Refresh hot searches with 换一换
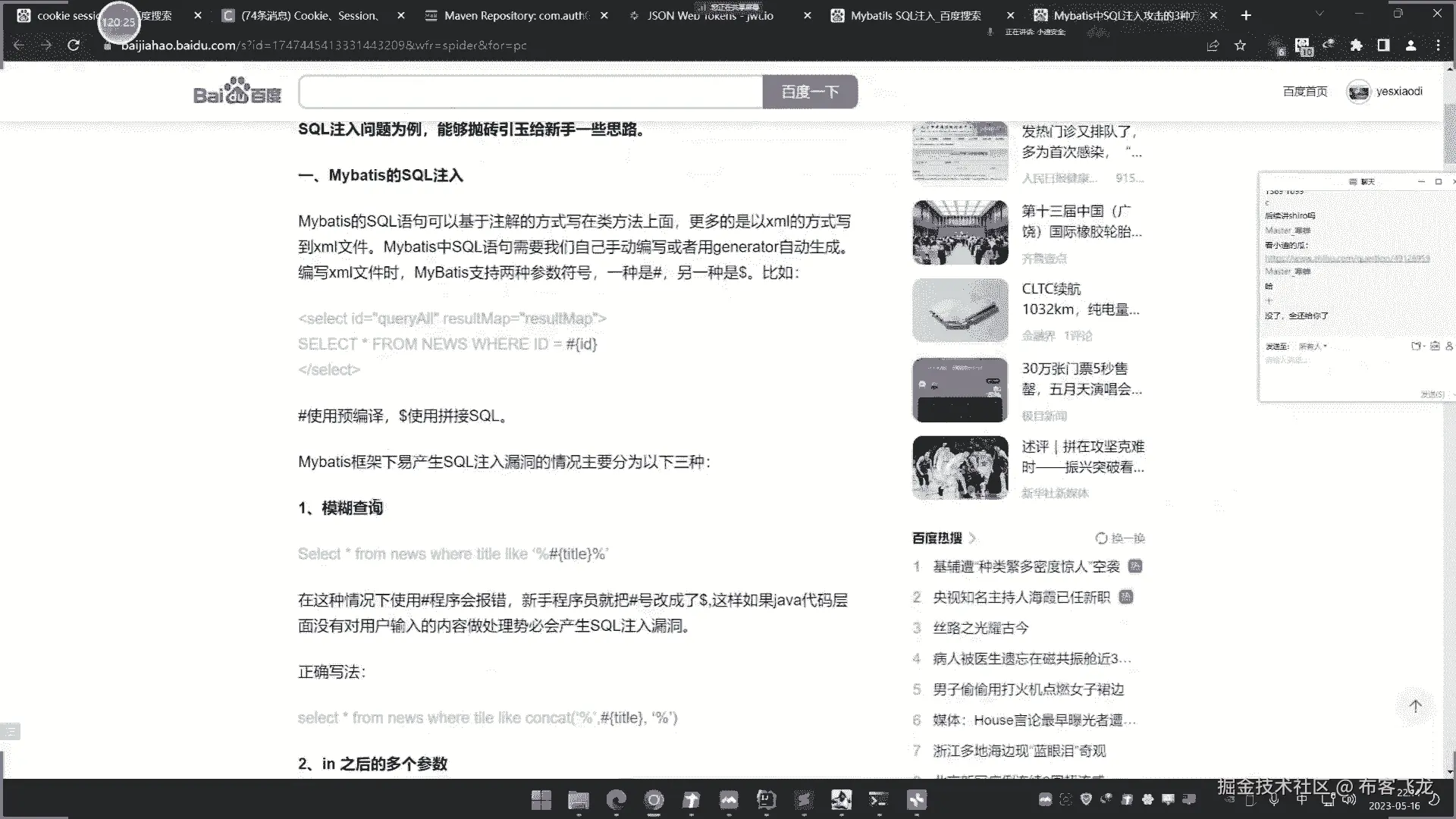1456x819 pixels. [x=1120, y=538]
